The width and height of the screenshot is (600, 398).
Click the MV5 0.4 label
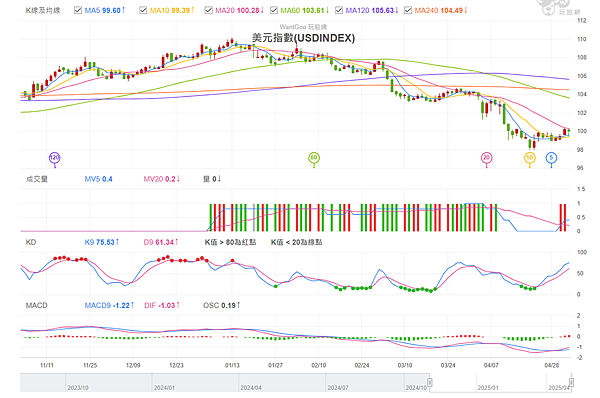(98, 179)
